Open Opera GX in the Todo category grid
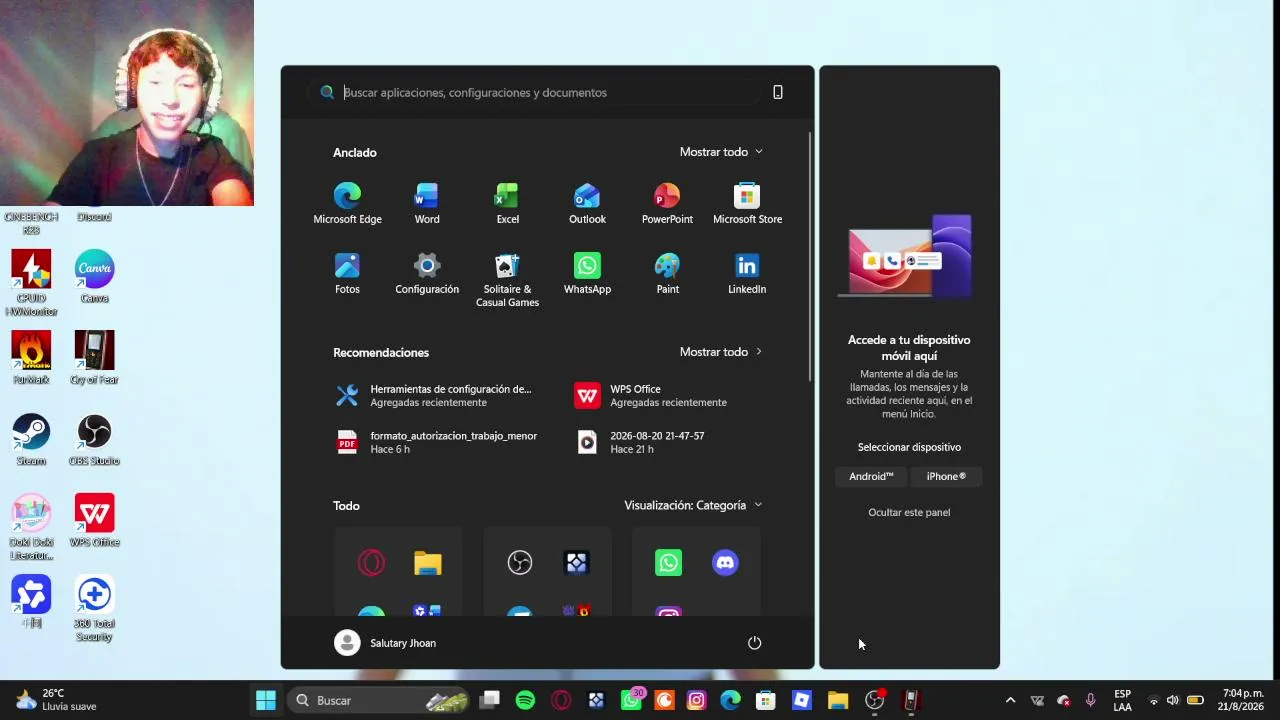Viewport: 1280px width, 720px height. (371, 563)
